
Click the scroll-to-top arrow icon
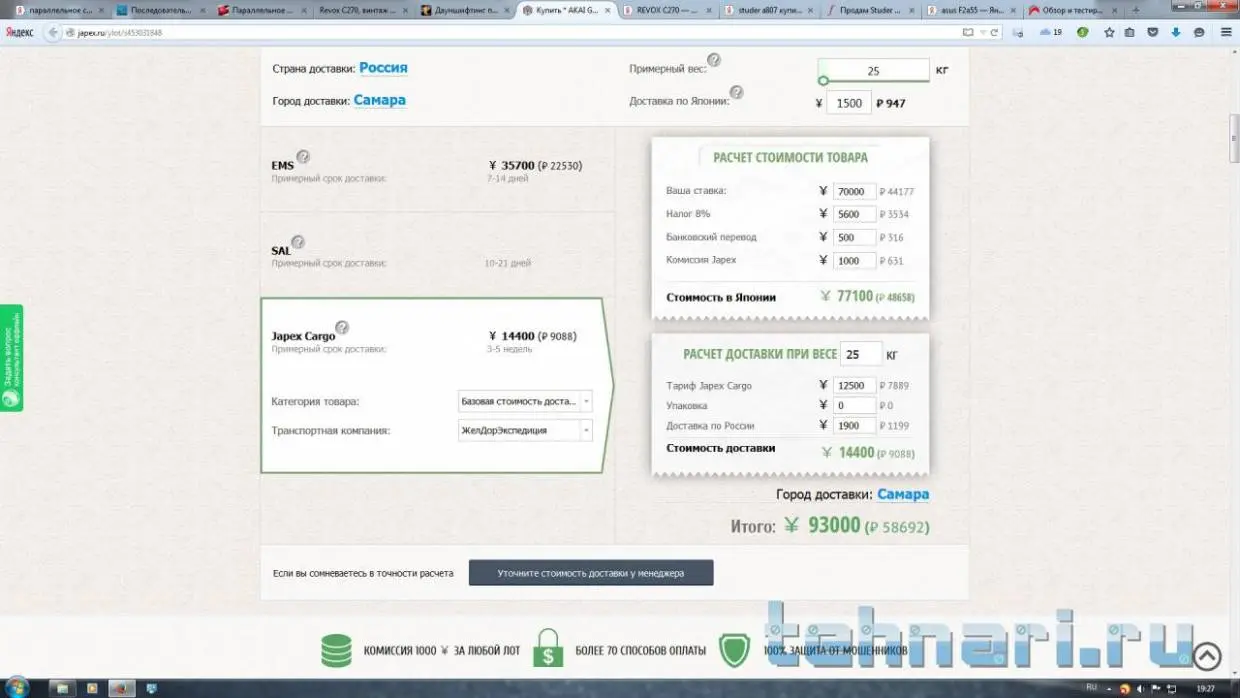point(1207,656)
